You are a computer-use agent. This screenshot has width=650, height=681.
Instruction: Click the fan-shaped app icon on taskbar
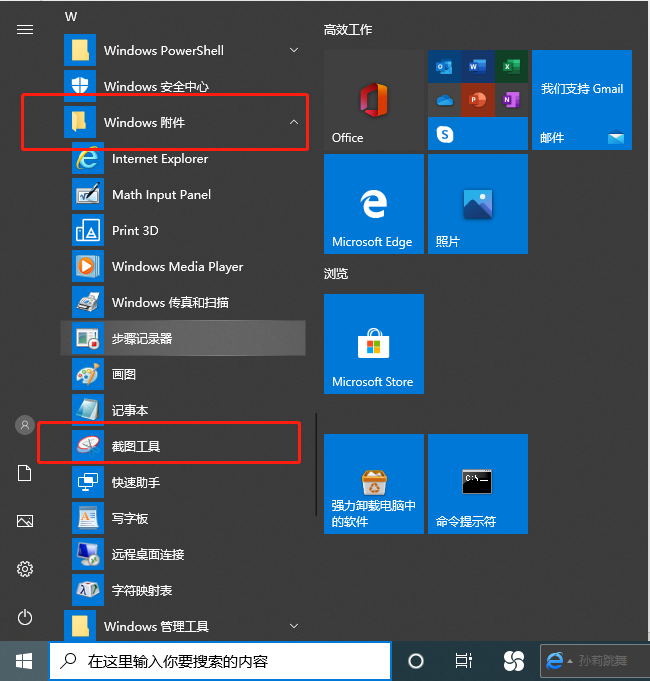pyautogui.click(x=514, y=661)
